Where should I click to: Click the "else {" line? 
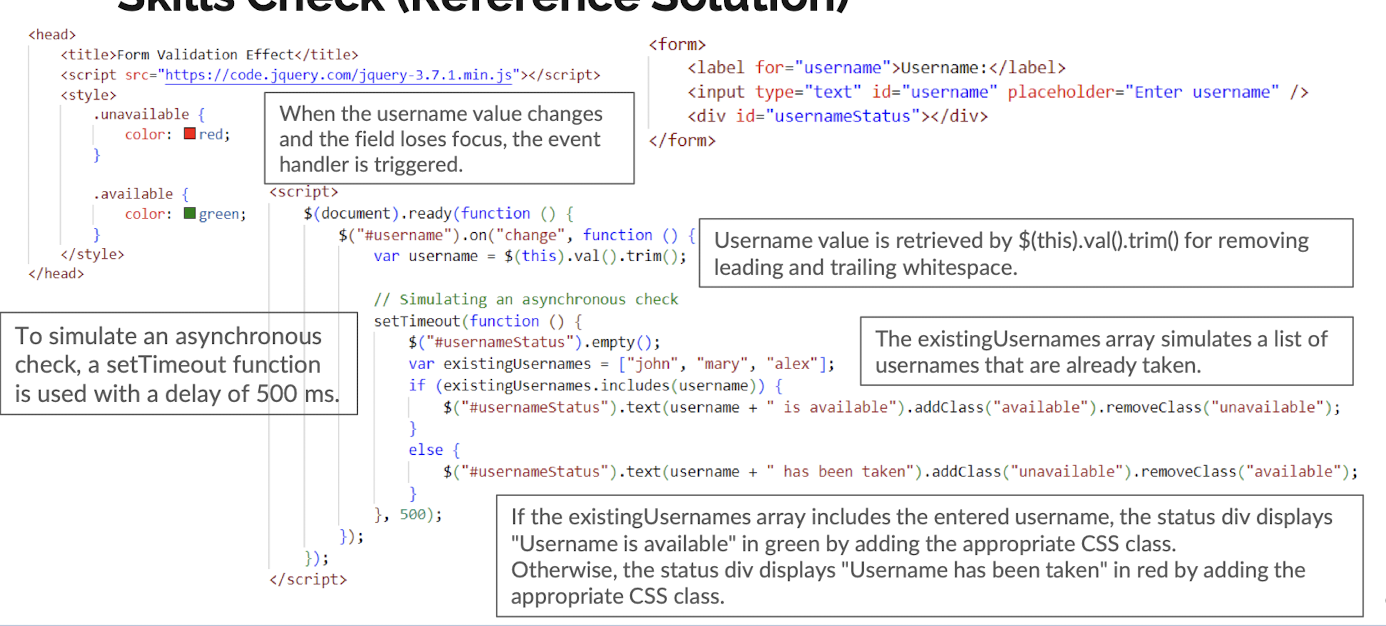pos(433,450)
